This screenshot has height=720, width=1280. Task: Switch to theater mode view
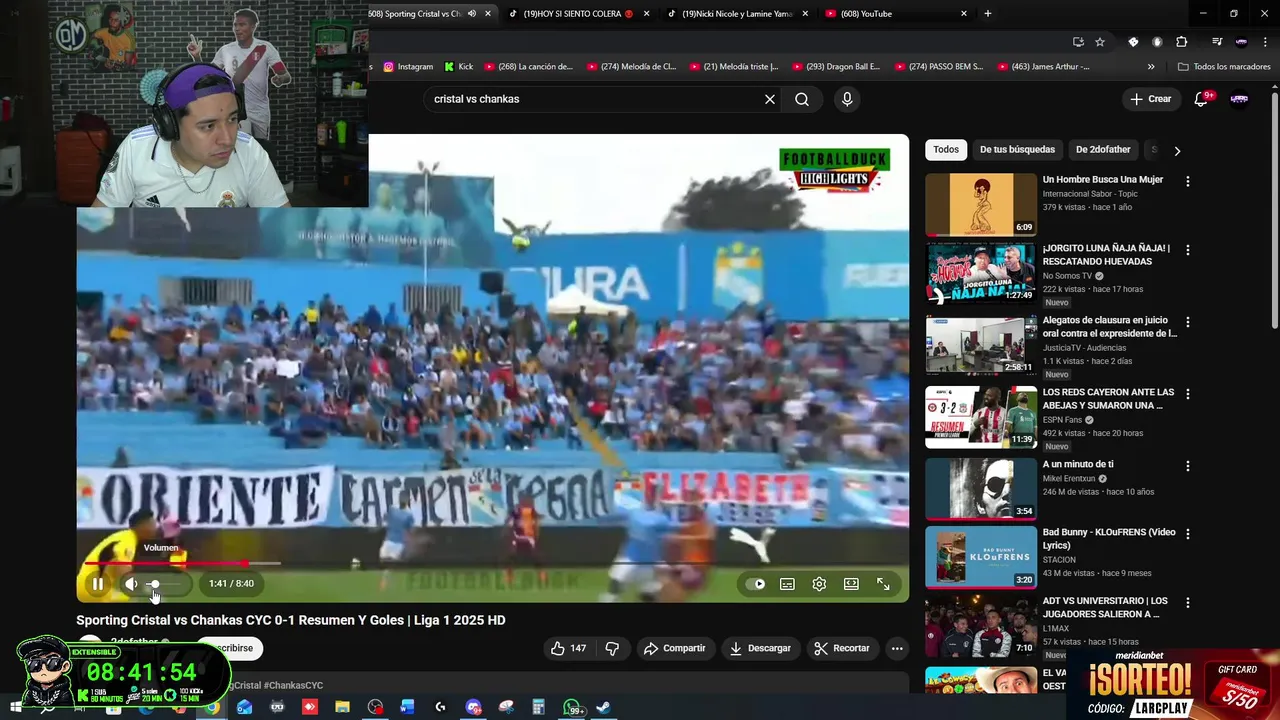(851, 584)
